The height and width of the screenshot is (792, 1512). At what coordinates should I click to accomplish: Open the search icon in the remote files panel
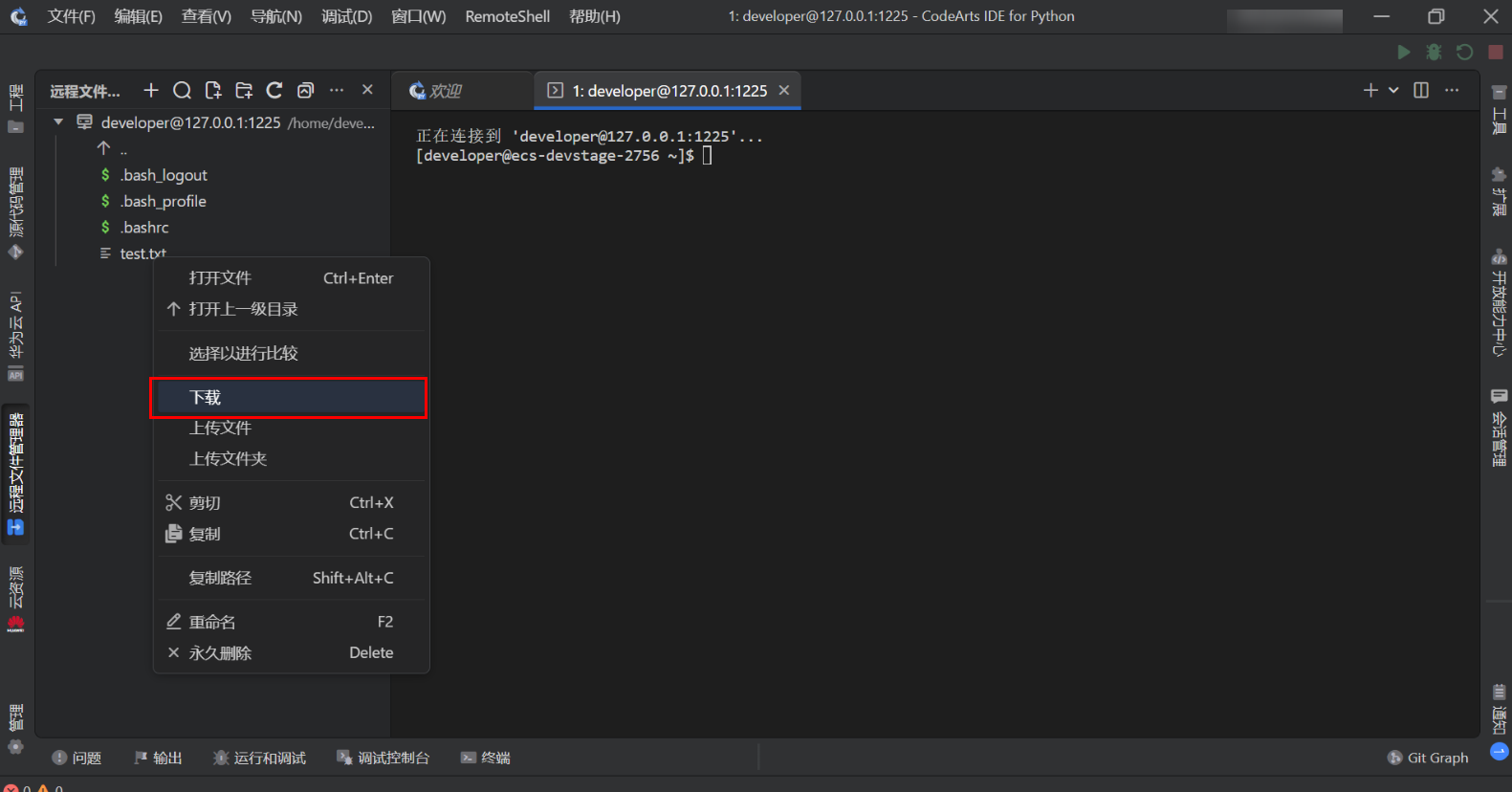pyautogui.click(x=182, y=90)
